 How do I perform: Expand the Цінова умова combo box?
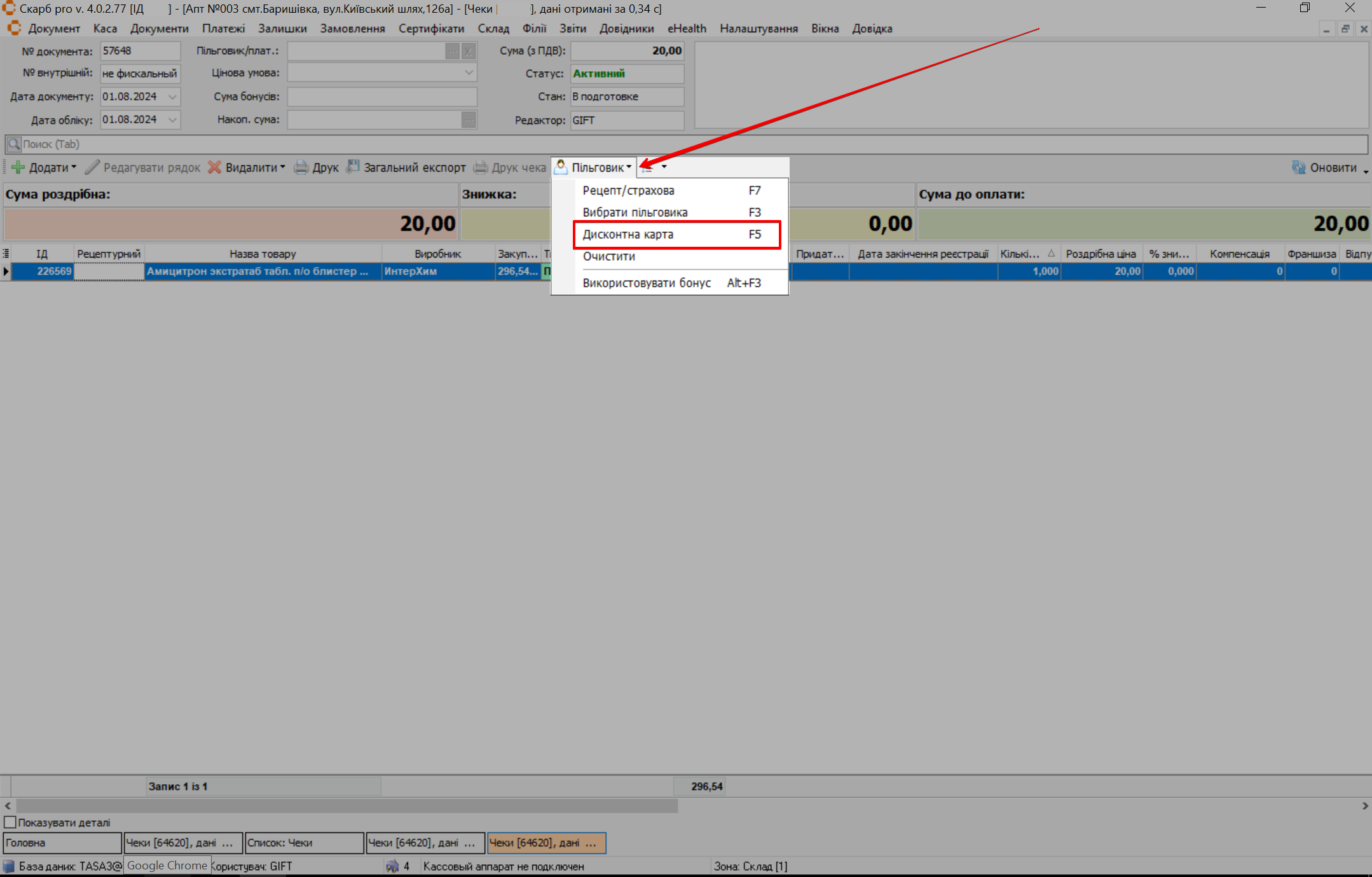(x=469, y=73)
